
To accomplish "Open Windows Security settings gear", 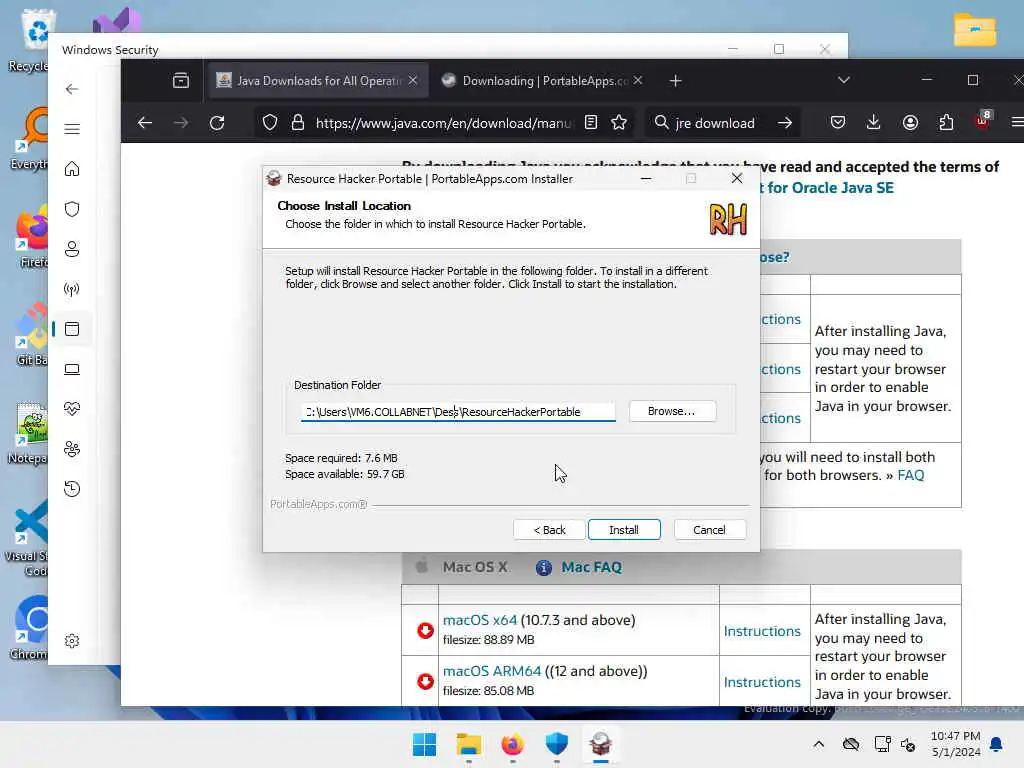I will 72,641.
